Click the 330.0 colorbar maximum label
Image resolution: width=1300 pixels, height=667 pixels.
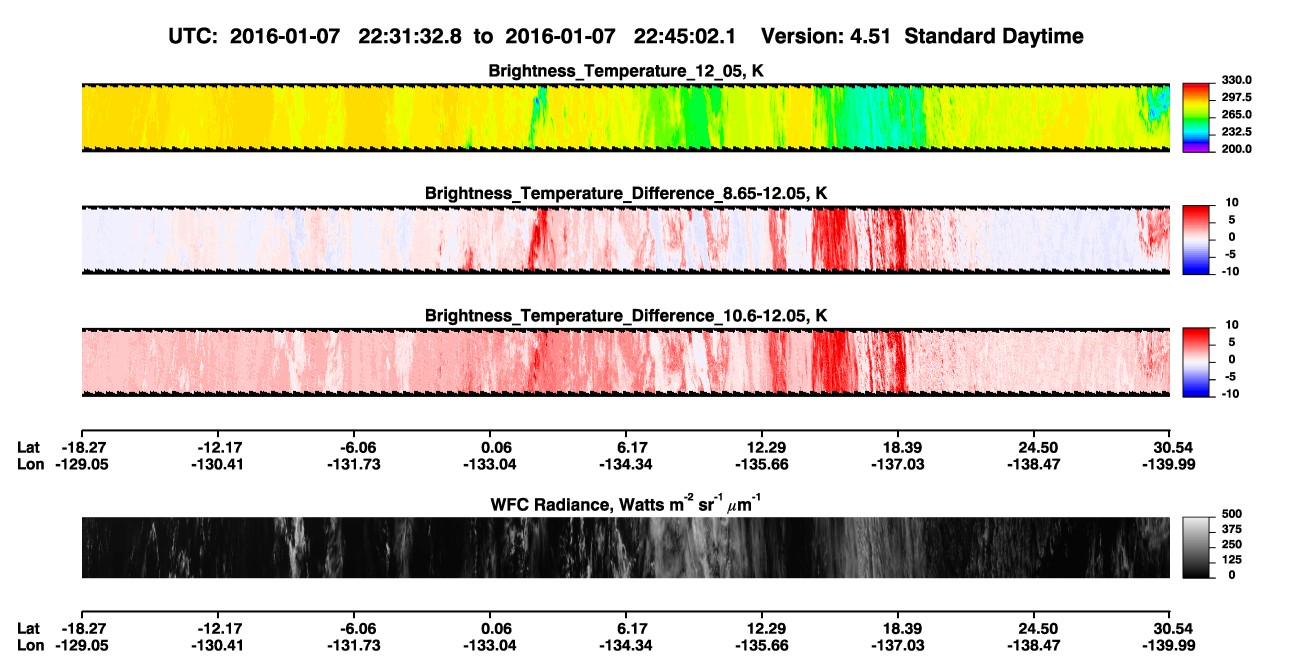click(x=1238, y=81)
